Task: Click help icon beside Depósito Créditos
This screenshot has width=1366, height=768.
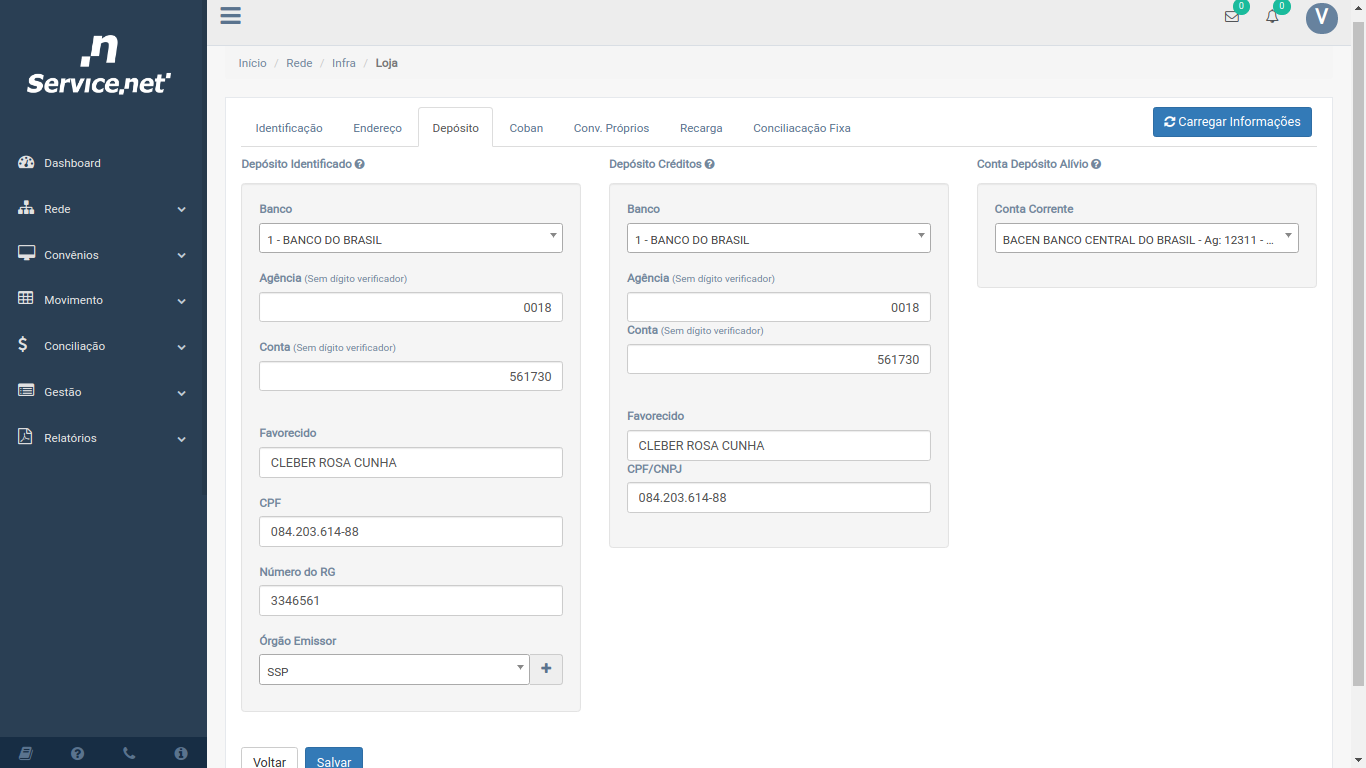Action: coord(709,164)
